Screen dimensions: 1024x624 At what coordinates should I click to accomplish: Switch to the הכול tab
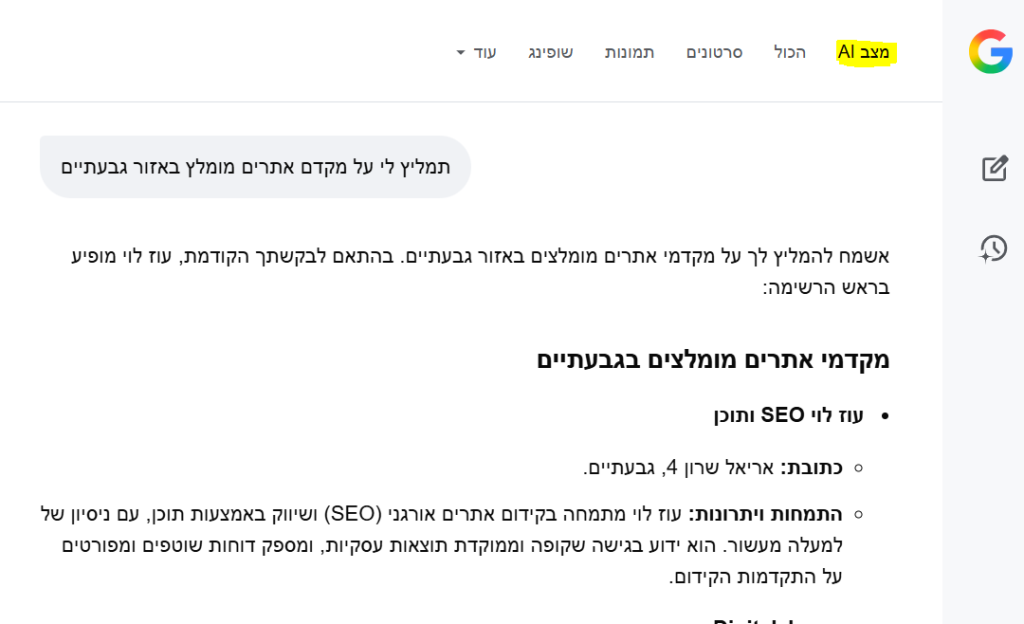click(792, 53)
